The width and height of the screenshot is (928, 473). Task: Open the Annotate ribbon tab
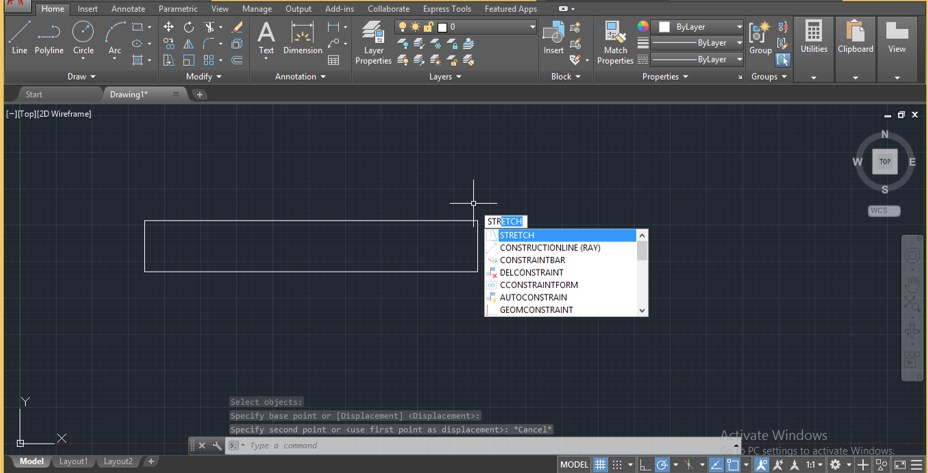tap(128, 9)
